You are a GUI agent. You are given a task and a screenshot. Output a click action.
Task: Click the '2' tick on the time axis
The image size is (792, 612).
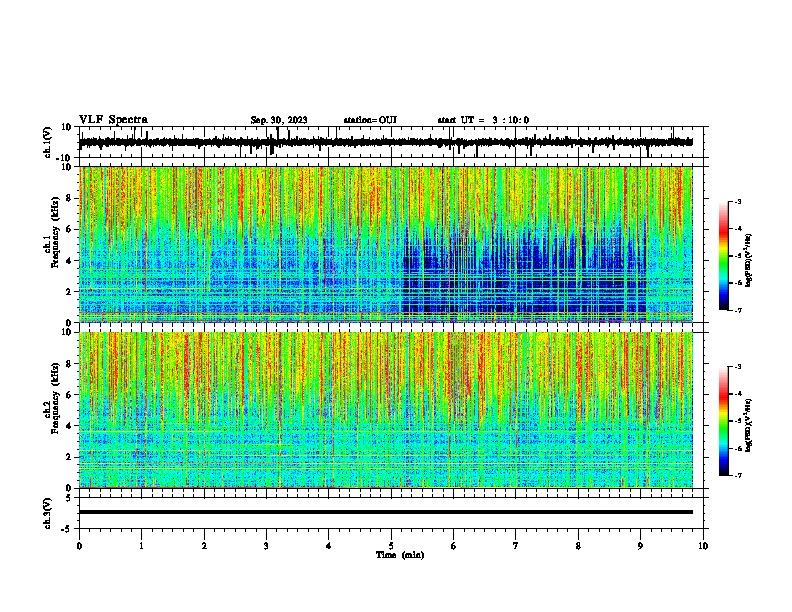click(x=204, y=546)
